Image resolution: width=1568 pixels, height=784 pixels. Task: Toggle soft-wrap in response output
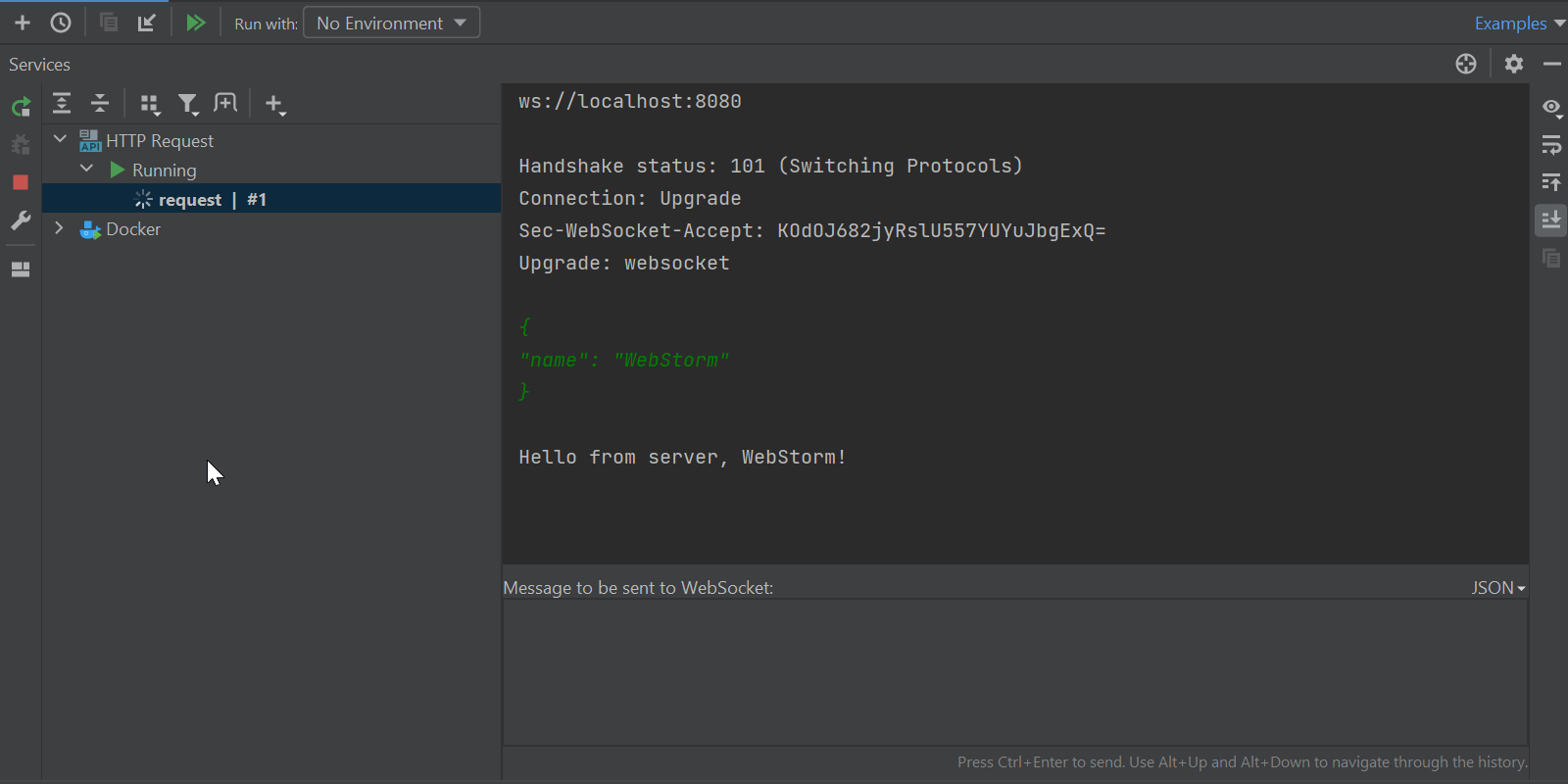[1551, 145]
